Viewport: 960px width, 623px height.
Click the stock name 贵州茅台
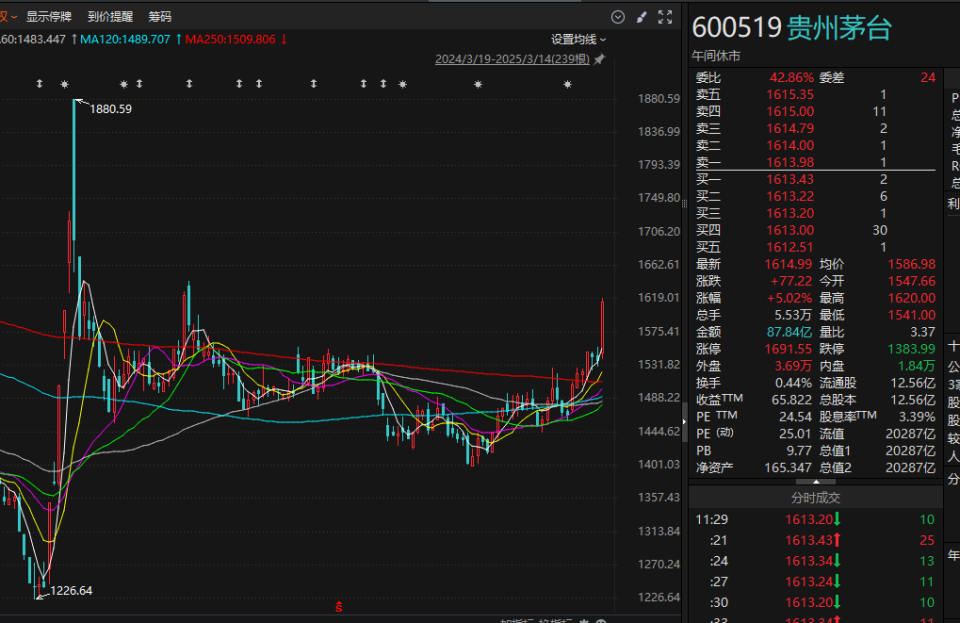[x=839, y=28]
